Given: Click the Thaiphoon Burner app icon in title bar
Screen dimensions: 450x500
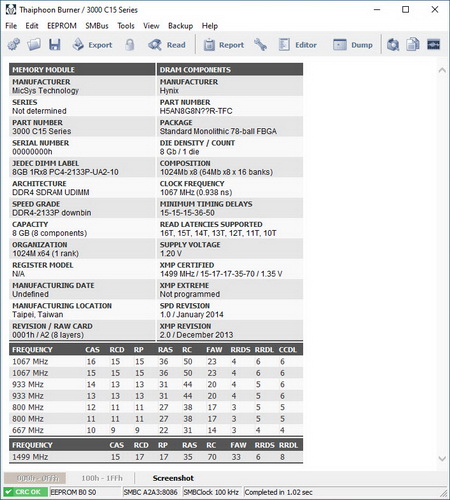Looking at the screenshot, I should pyautogui.click(x=11, y=10).
